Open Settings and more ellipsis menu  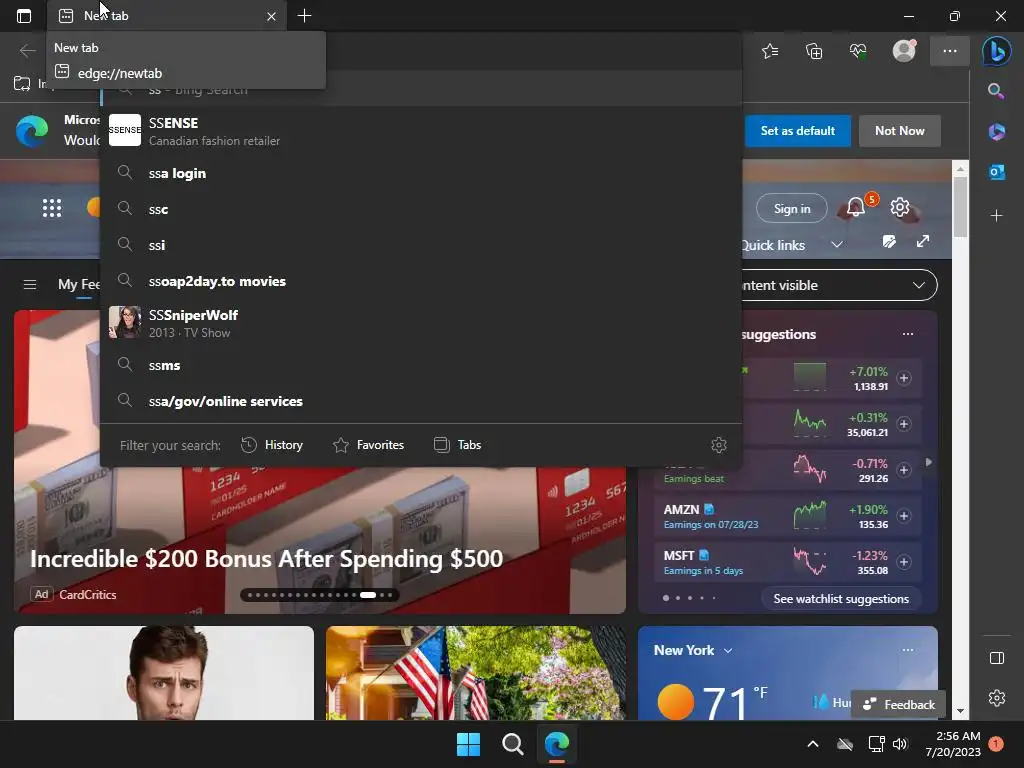(950, 51)
